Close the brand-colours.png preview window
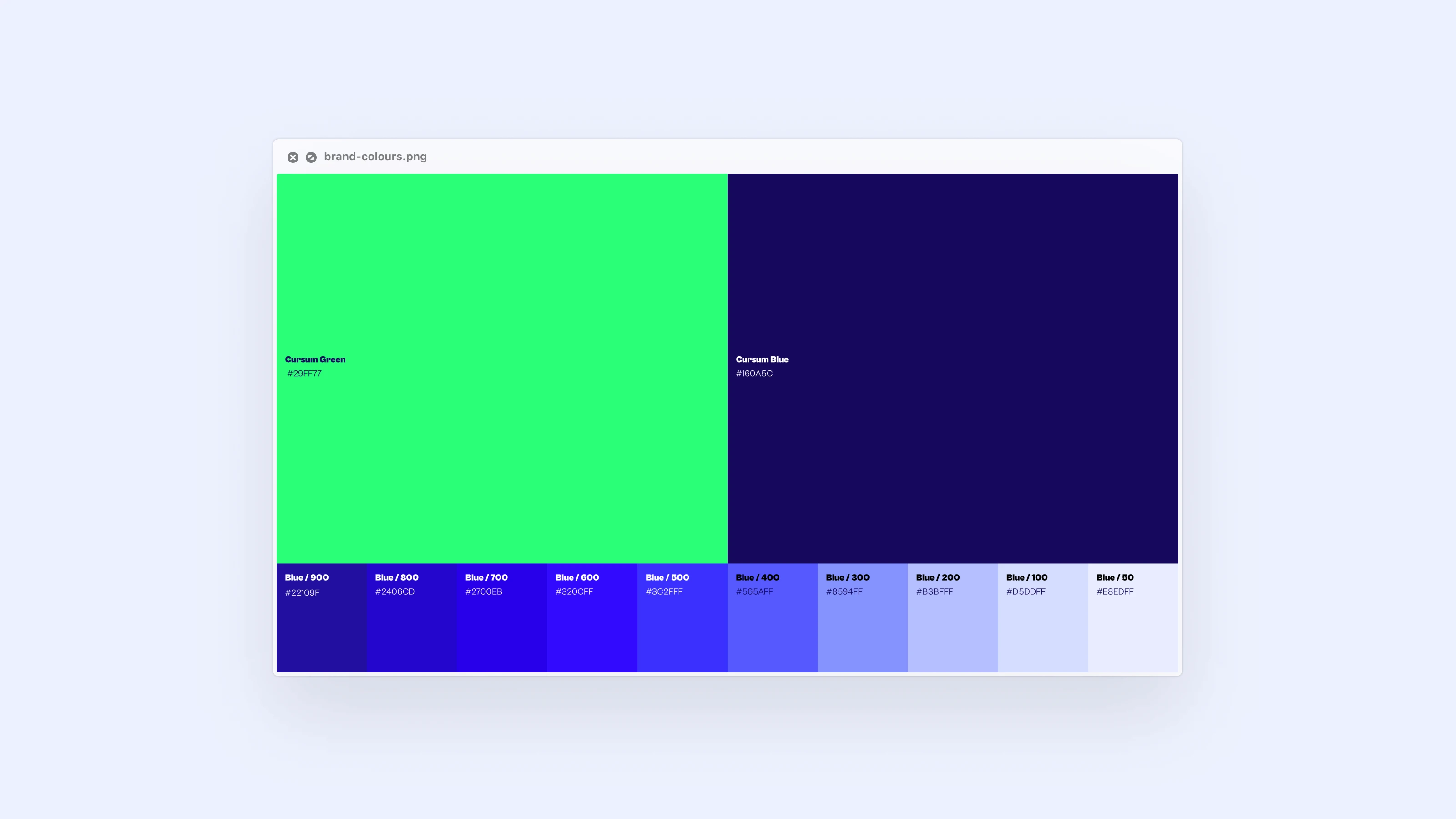The width and height of the screenshot is (1456, 819). pos(293,157)
